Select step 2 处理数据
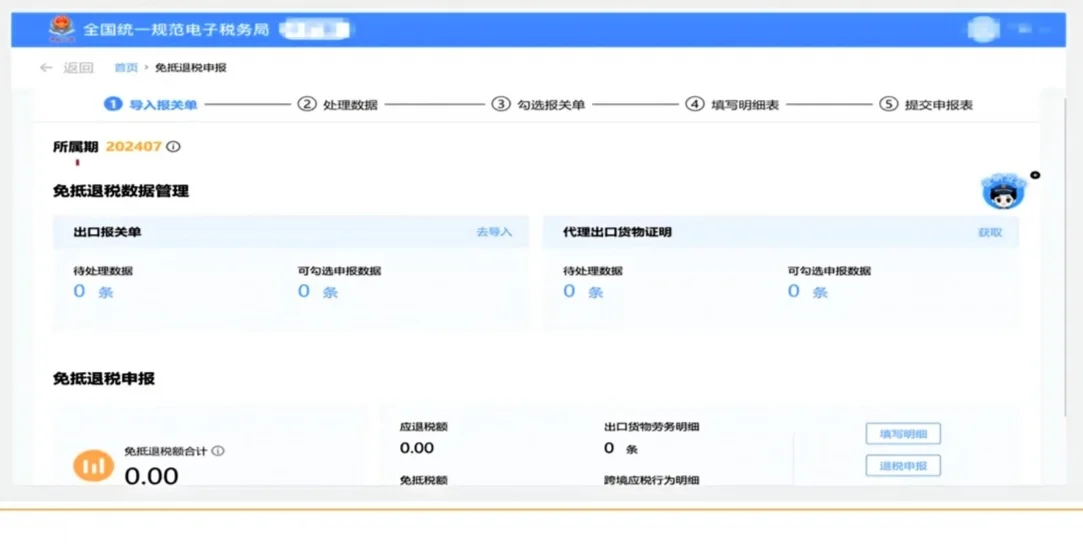This screenshot has height=557, width=1083. coord(338,104)
